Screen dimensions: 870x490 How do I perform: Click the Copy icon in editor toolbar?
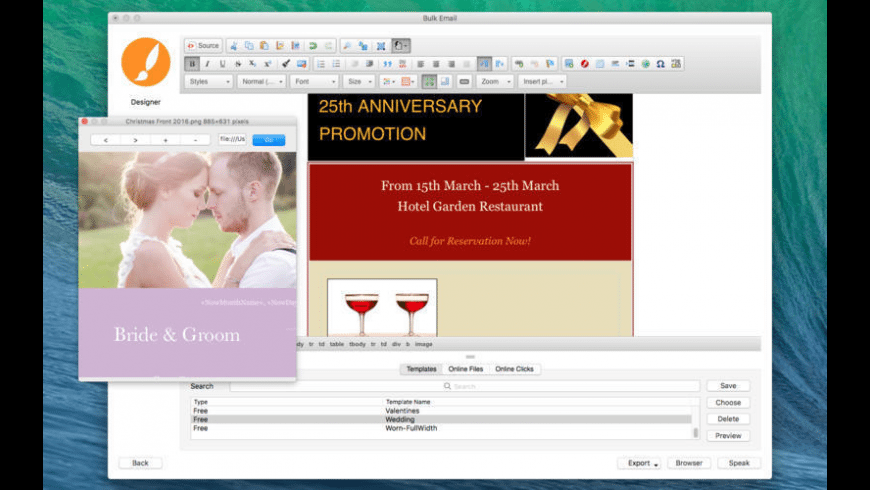(x=249, y=46)
